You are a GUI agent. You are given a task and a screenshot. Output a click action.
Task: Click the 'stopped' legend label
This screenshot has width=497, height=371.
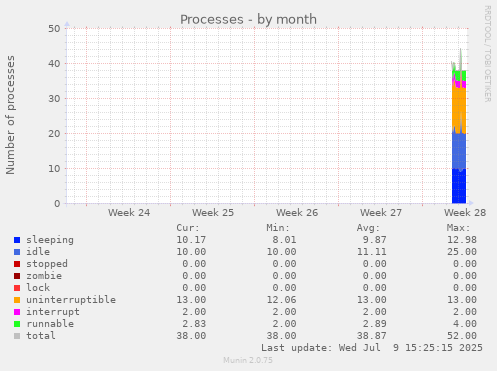[47, 264]
